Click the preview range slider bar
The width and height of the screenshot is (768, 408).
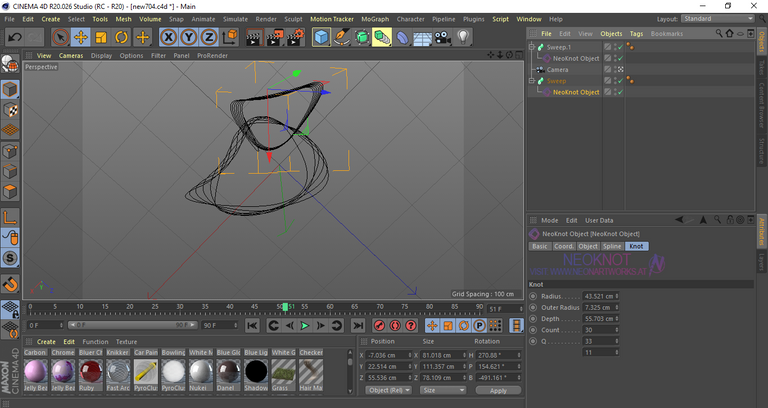133,325
